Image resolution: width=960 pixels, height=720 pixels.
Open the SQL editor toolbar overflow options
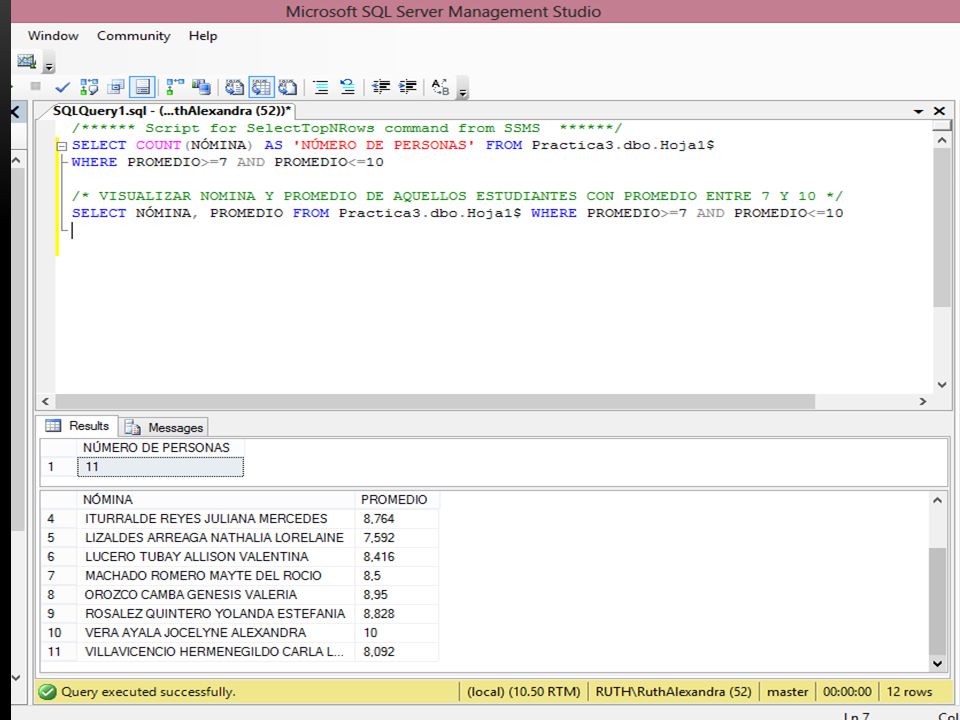pos(463,89)
